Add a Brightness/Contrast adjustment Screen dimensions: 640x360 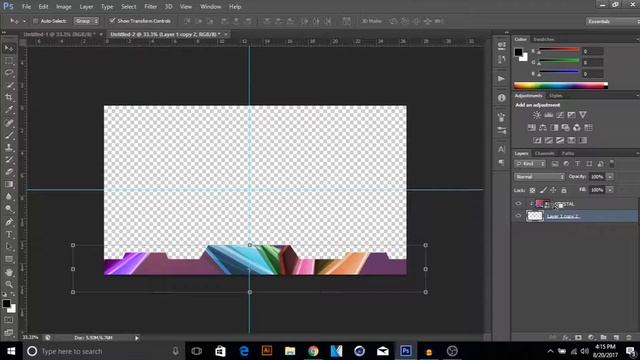click(537, 115)
